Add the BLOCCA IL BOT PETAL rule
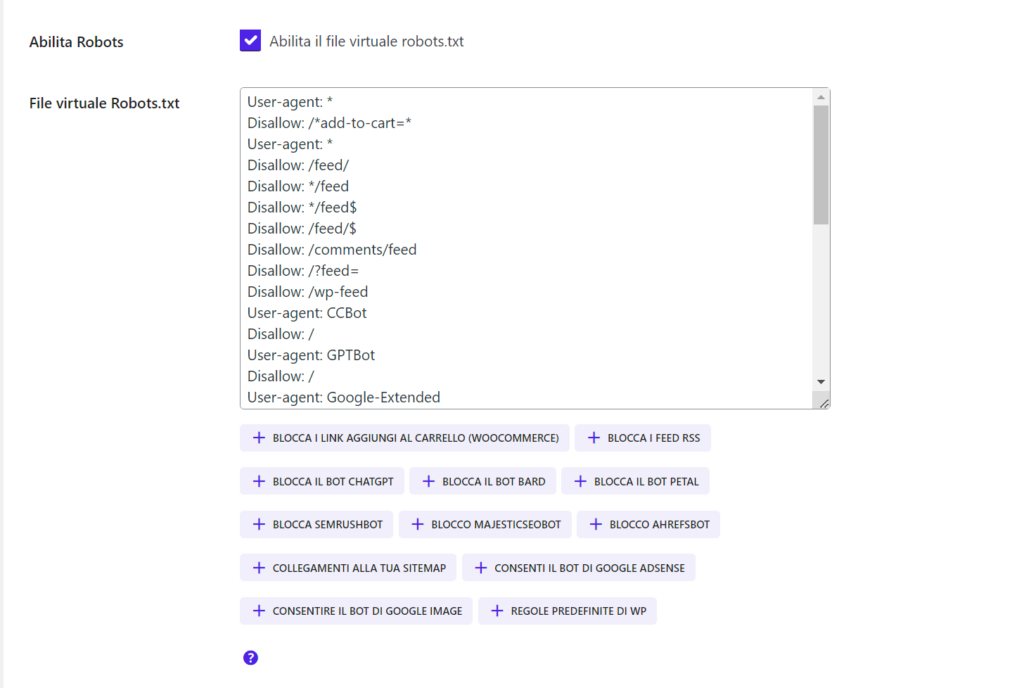This screenshot has width=1024, height=688. 636,481
